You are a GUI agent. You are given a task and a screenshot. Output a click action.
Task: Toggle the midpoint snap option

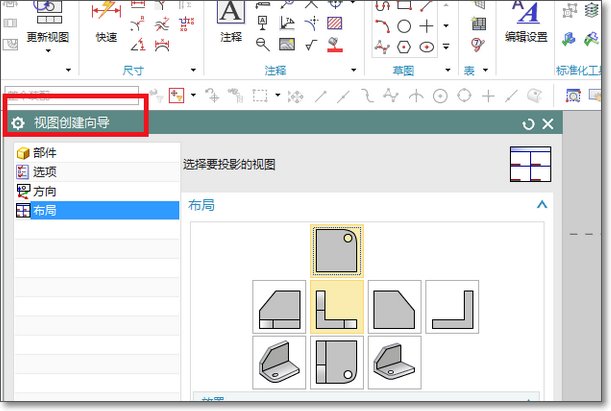coord(343,96)
